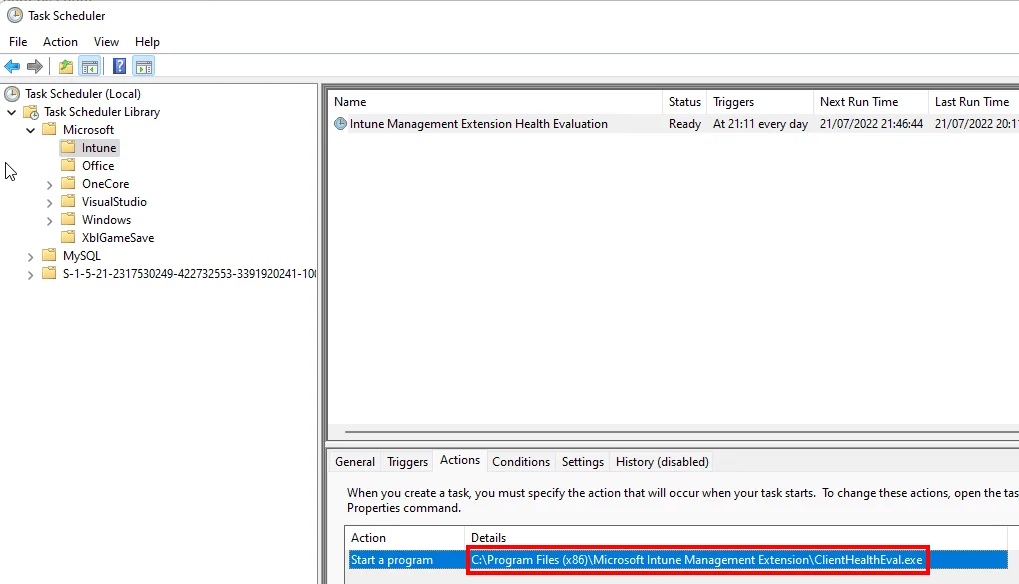Select the Task Scheduler (Local) tree label
The image size is (1019, 584).
coord(83,94)
